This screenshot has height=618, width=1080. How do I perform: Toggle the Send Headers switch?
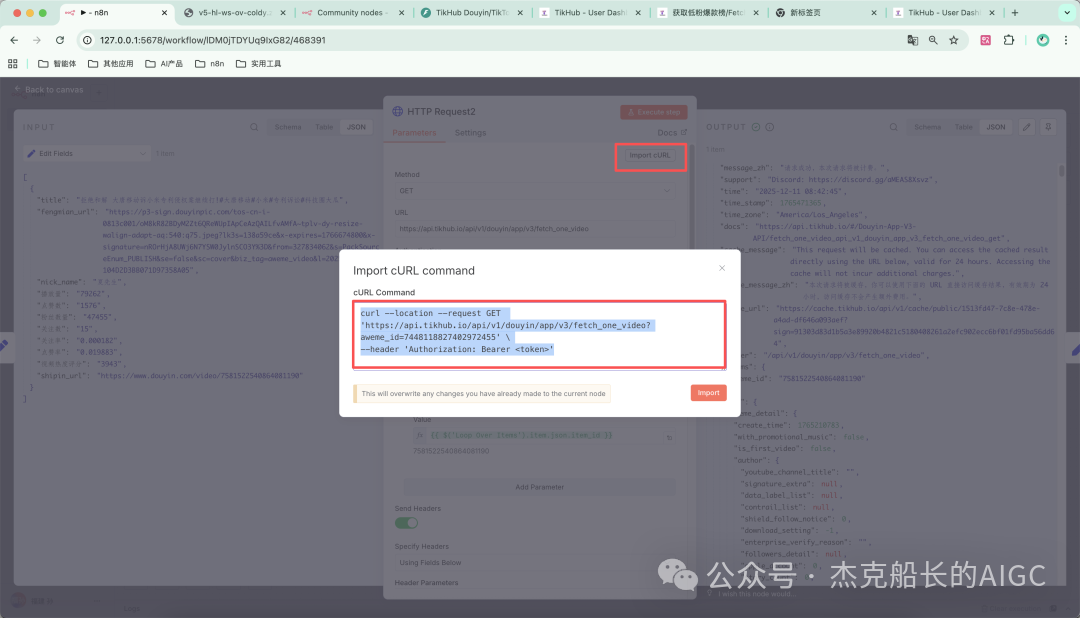[406, 523]
